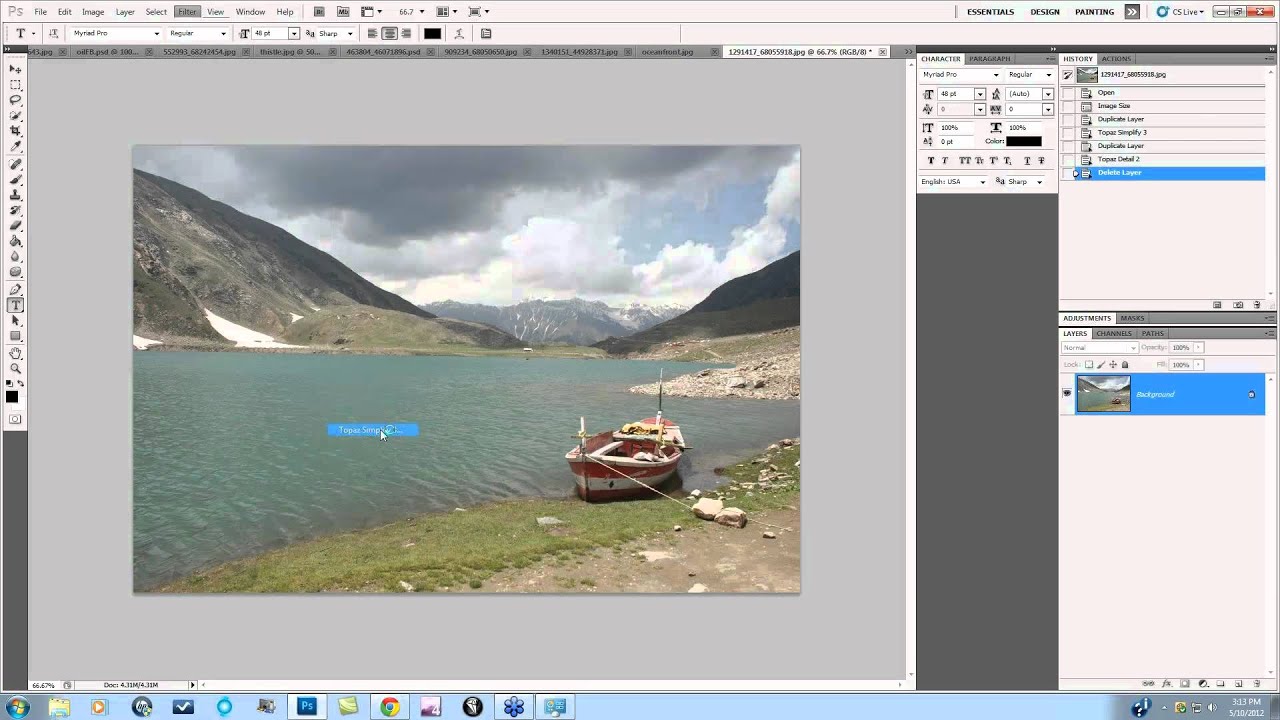
Task: Click the Underline character style icon
Action: [1027, 160]
